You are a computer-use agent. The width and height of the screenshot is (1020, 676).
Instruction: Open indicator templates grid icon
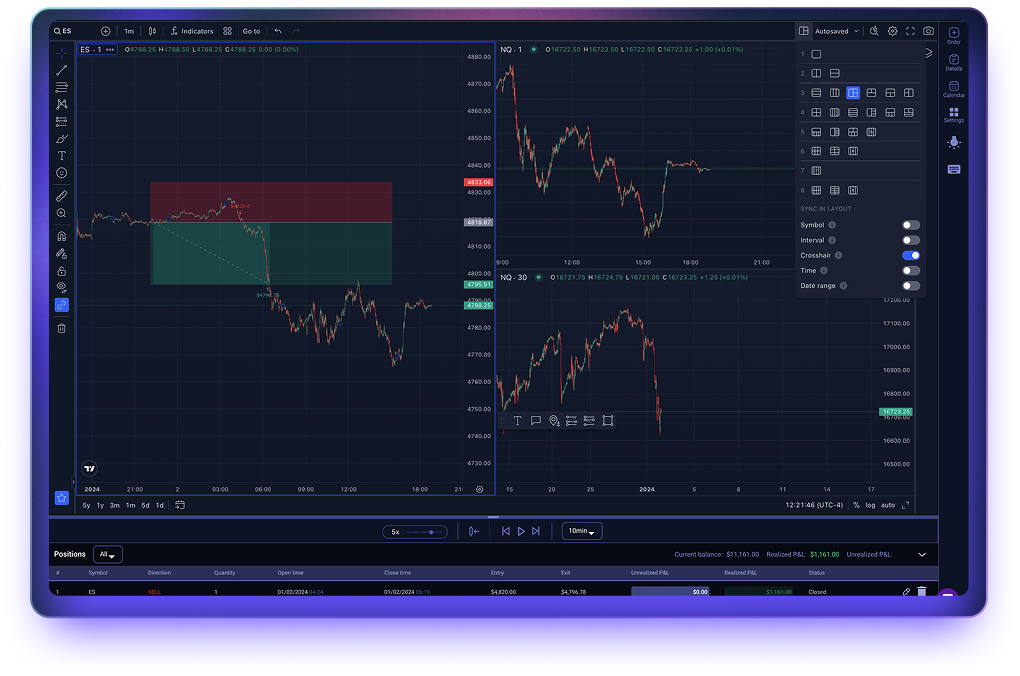pyautogui.click(x=227, y=31)
